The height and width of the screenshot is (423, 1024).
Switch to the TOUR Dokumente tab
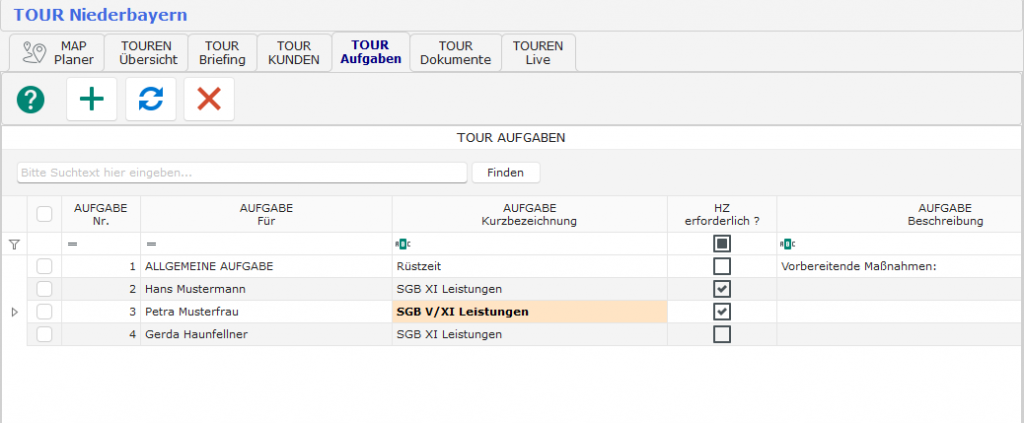455,52
